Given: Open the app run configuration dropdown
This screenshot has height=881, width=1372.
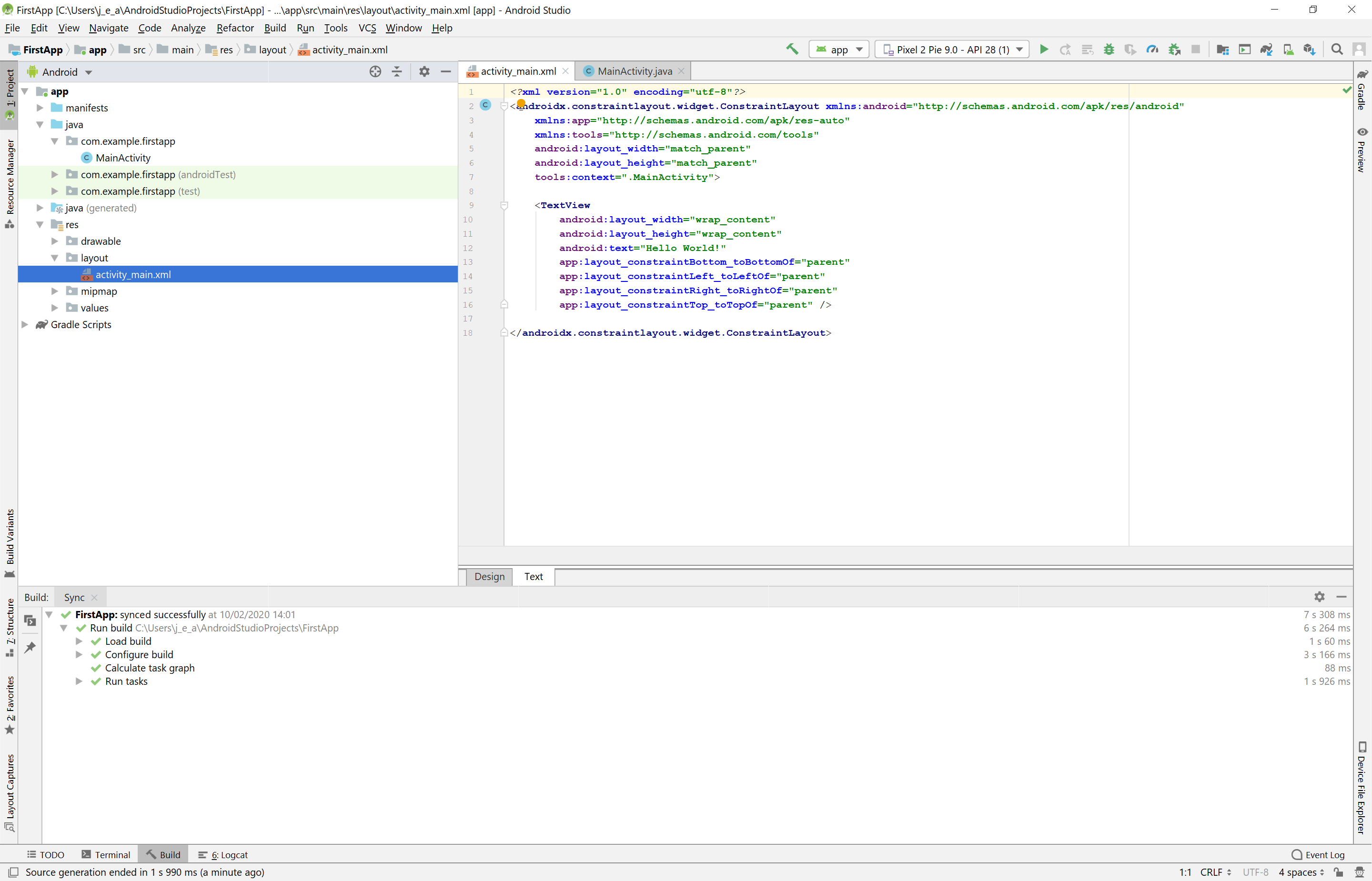Looking at the screenshot, I should [x=839, y=49].
